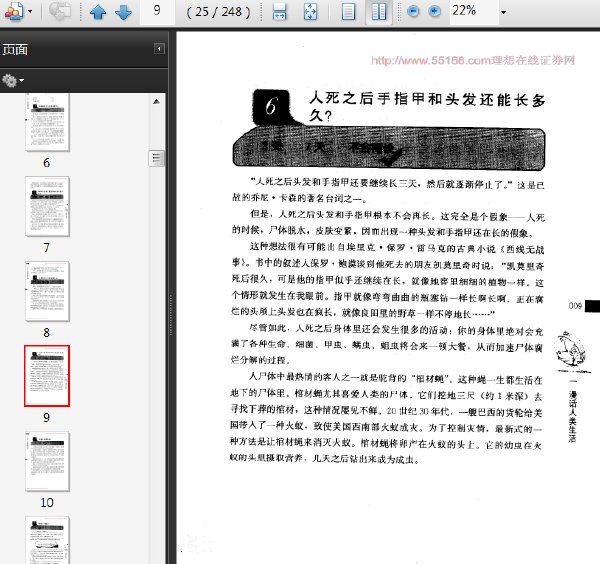Open its dropdown arrow

click(x=30, y=11)
